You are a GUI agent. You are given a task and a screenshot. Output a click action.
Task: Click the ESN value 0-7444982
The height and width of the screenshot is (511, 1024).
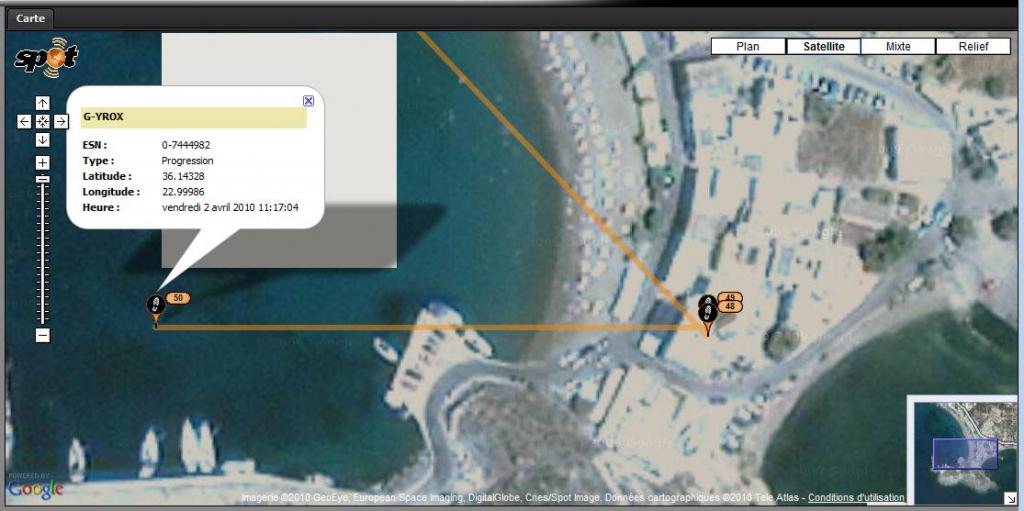point(186,145)
